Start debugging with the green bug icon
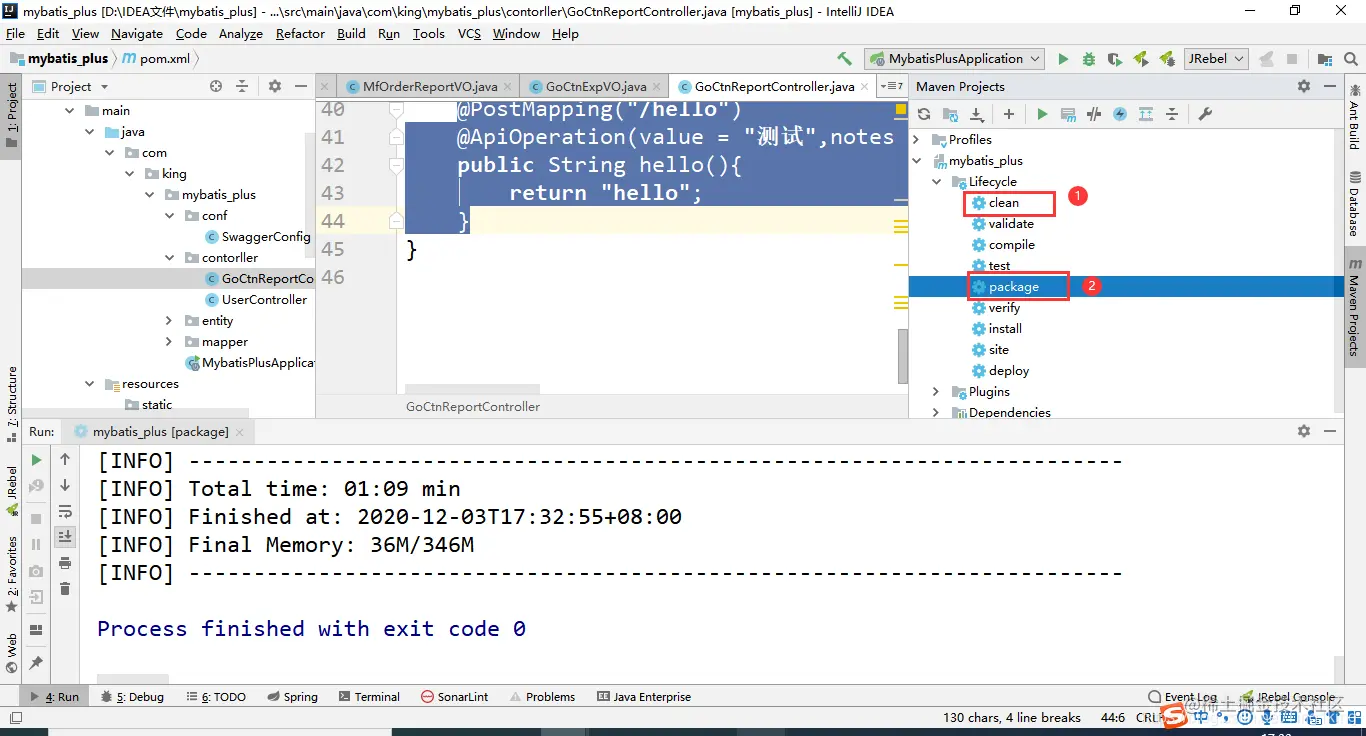 tap(1089, 59)
